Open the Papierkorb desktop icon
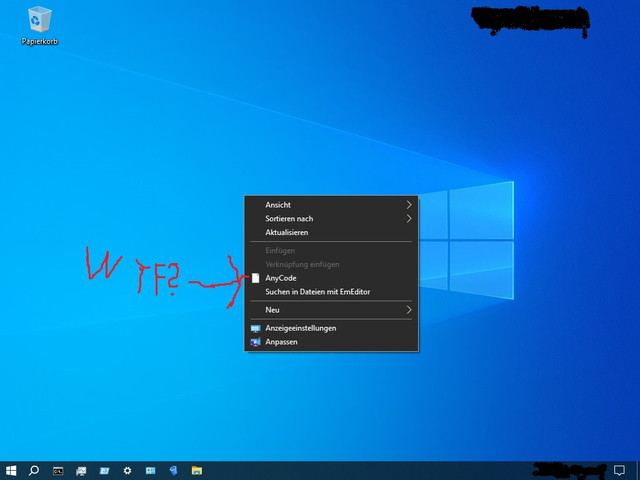This screenshot has height=480, width=640. tap(39, 25)
